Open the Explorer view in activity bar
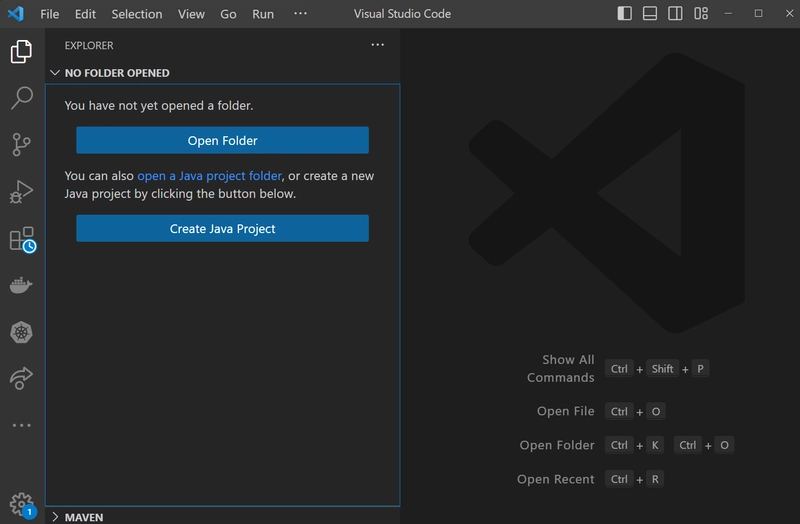Screen dimensions: 800x524 (21, 52)
